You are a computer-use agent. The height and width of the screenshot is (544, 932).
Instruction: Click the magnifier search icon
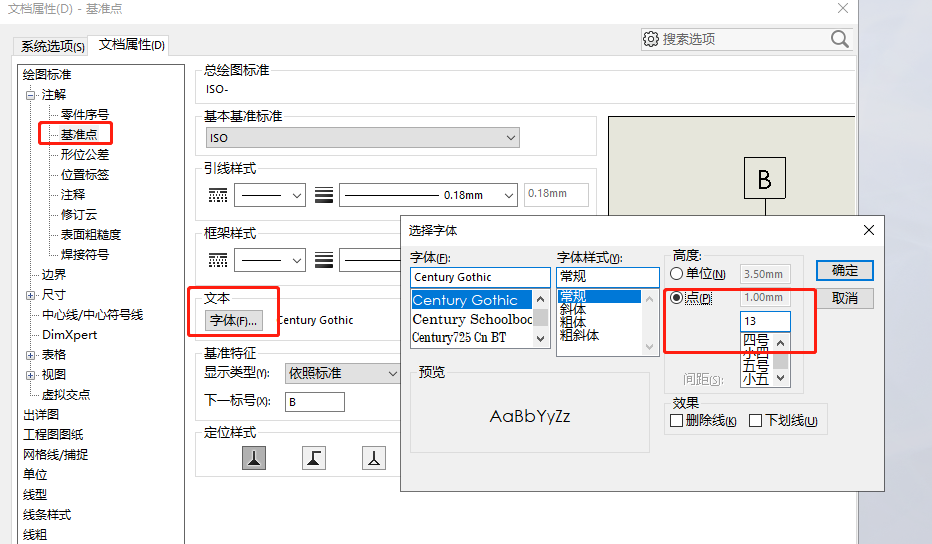839,39
